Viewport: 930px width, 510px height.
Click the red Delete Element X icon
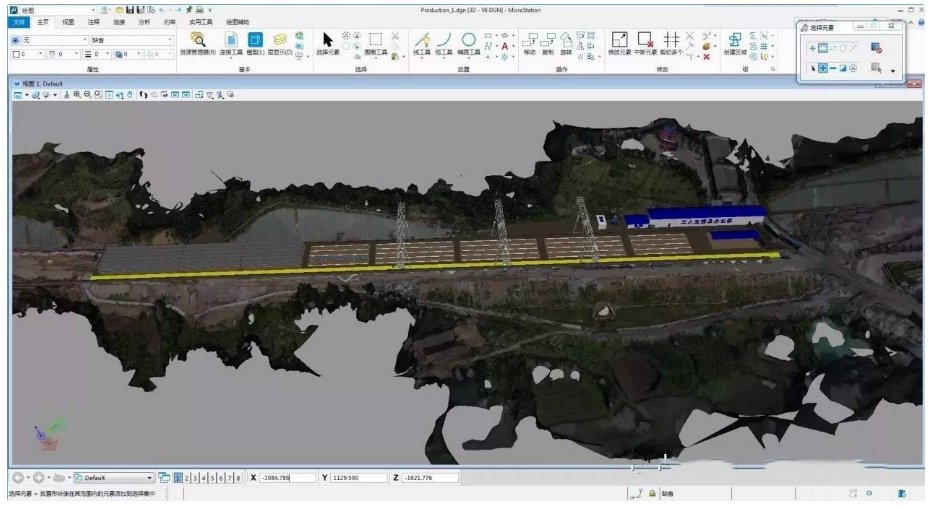coord(706,56)
